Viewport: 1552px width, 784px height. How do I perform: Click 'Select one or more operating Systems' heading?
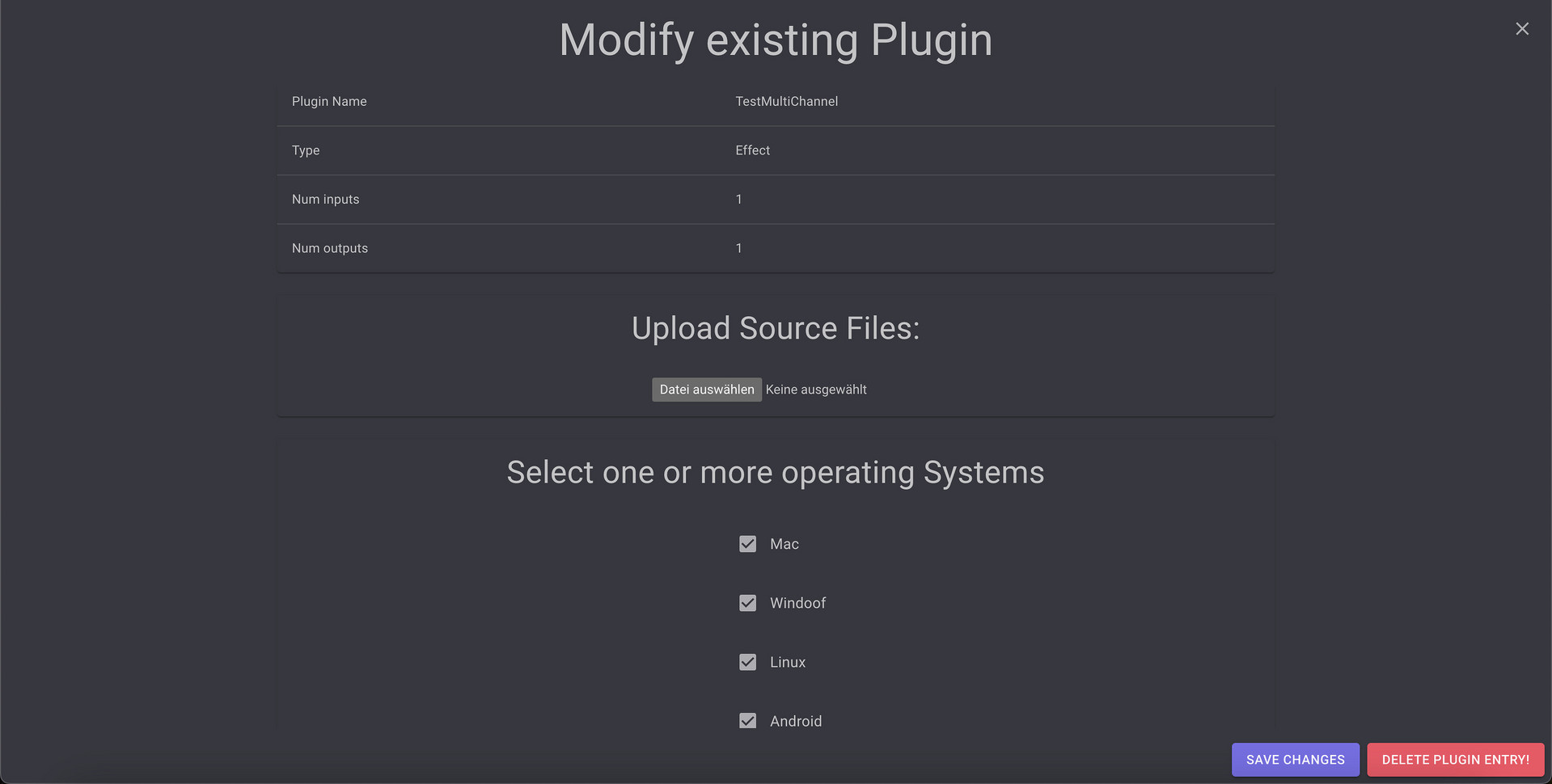click(775, 472)
